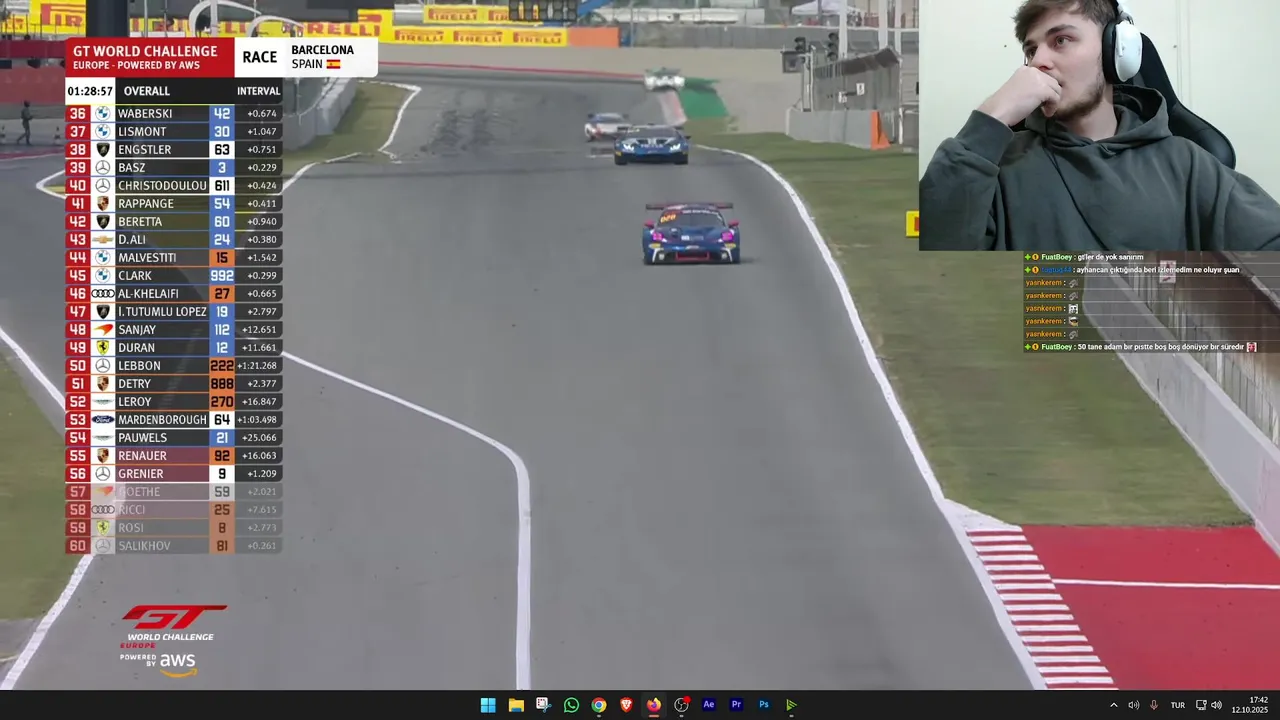Click the streamer webcam overlay
Screen dimensions: 1280x720
1099,125
